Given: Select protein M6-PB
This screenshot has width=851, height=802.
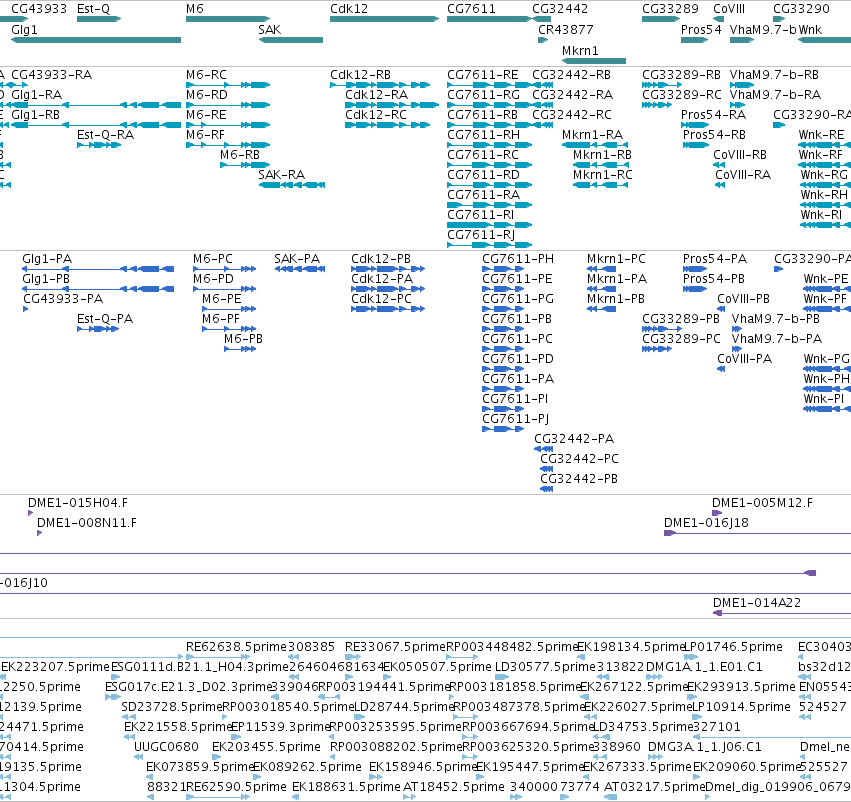Looking at the screenshot, I should (240, 349).
